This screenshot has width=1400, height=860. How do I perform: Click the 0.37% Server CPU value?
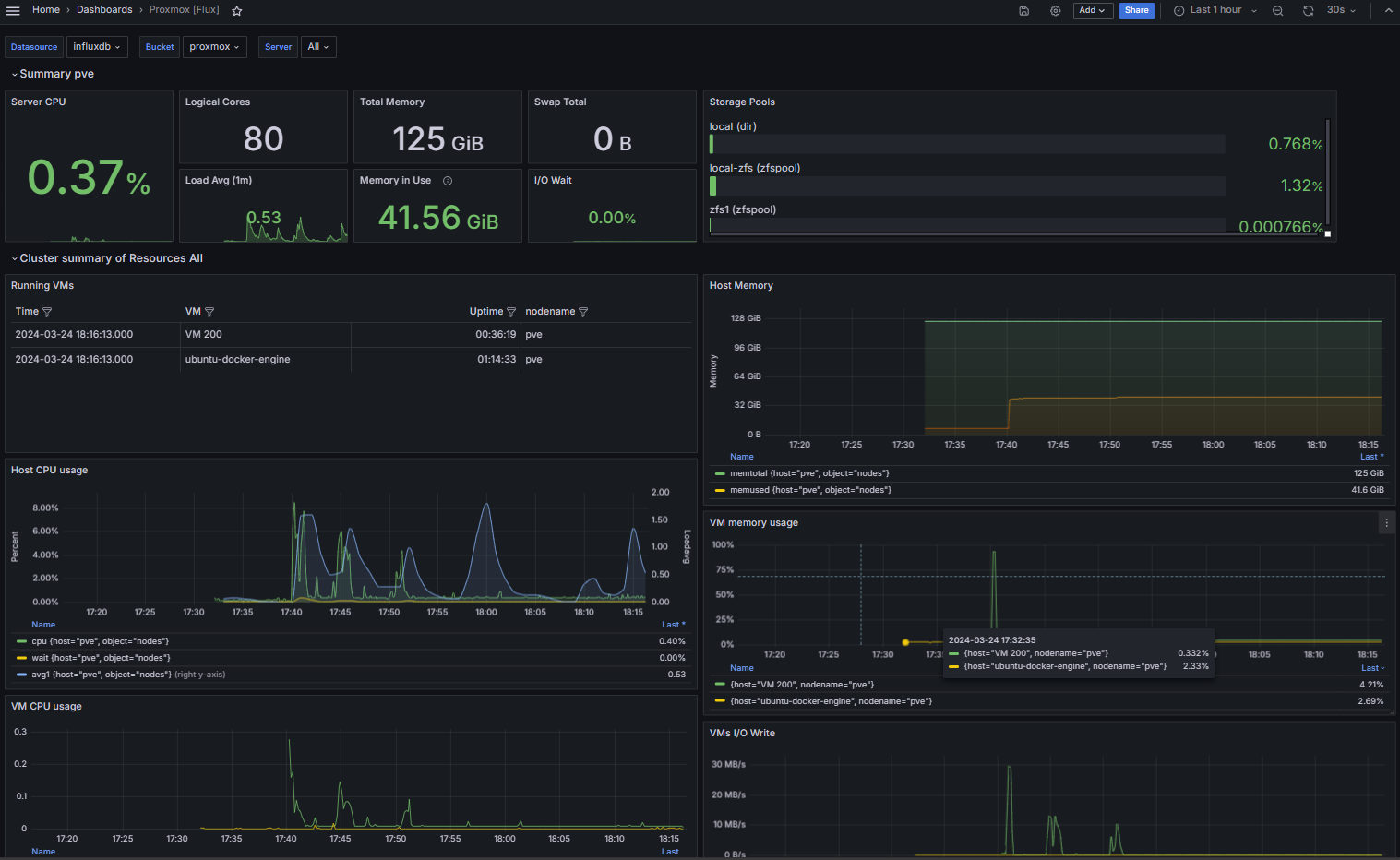point(89,177)
